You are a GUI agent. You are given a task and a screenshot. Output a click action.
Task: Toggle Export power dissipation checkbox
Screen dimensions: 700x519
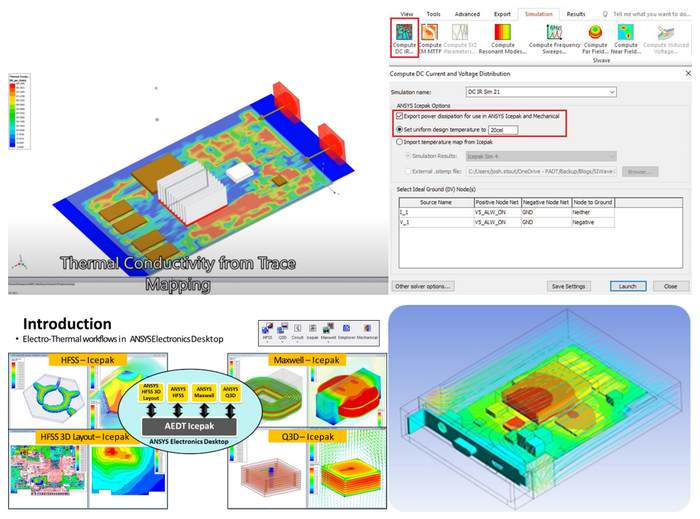pos(399,116)
